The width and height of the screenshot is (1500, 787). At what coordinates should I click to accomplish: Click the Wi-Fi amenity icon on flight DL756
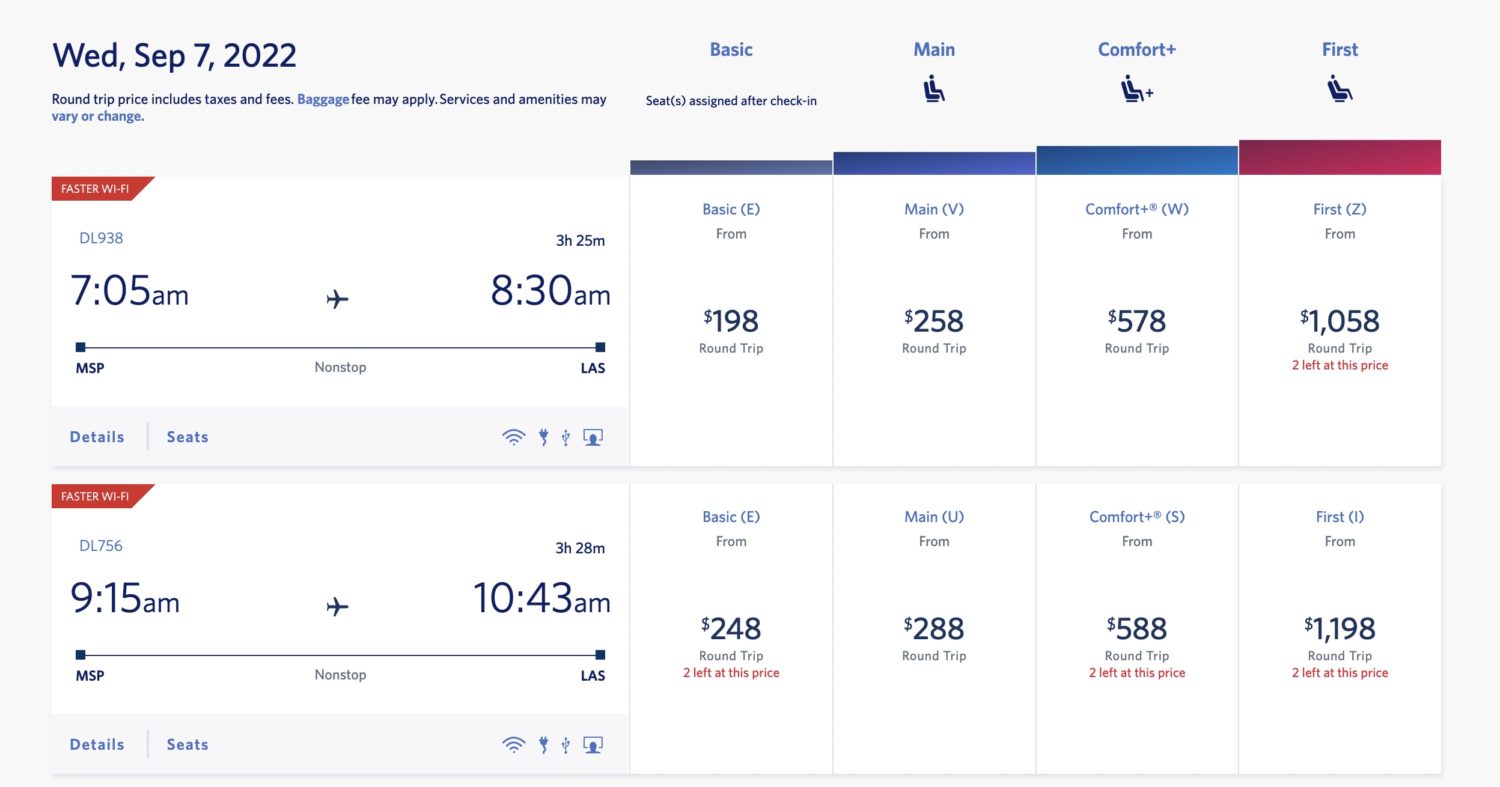513,744
